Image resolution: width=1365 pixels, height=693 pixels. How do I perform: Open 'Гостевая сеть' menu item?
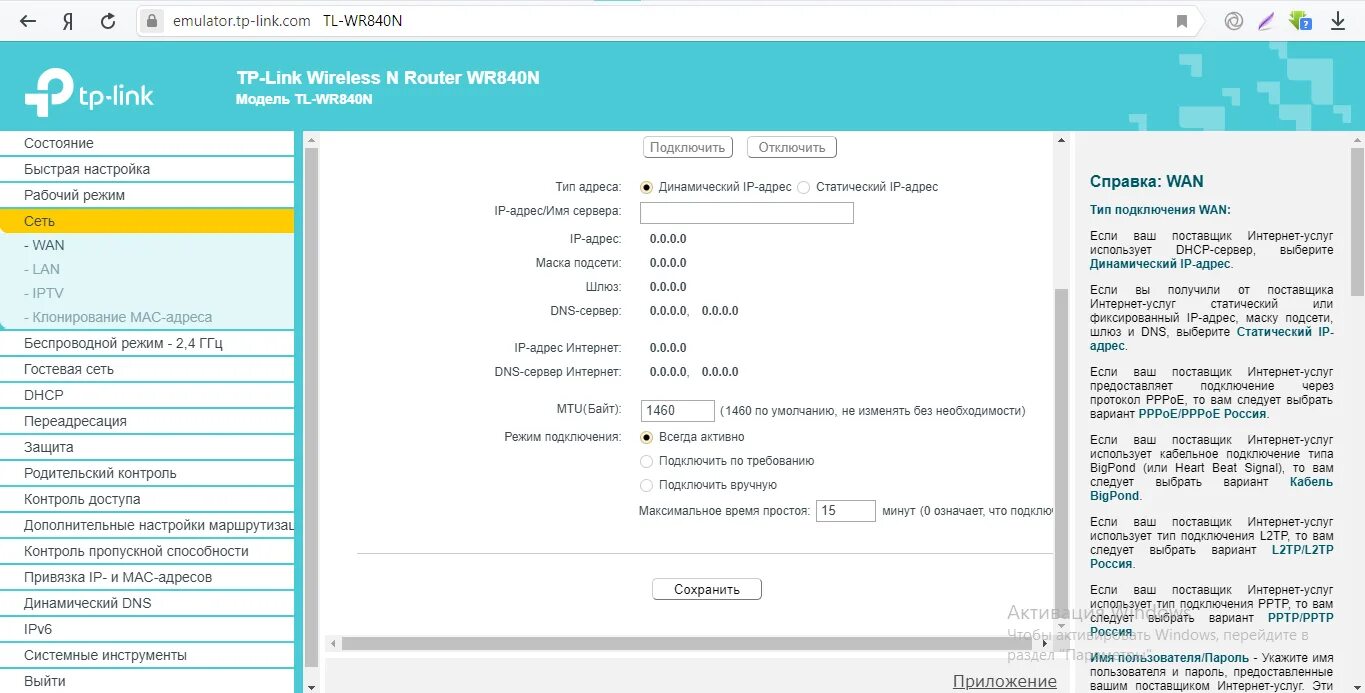click(x=147, y=369)
